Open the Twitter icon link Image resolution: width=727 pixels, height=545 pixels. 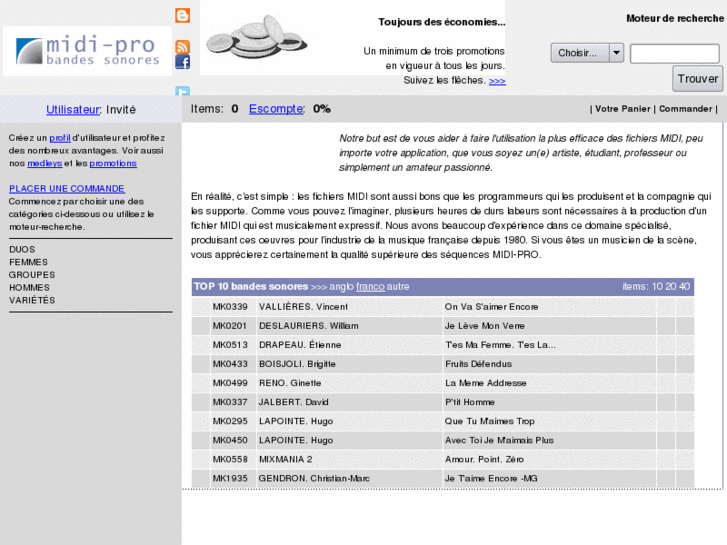click(182, 91)
